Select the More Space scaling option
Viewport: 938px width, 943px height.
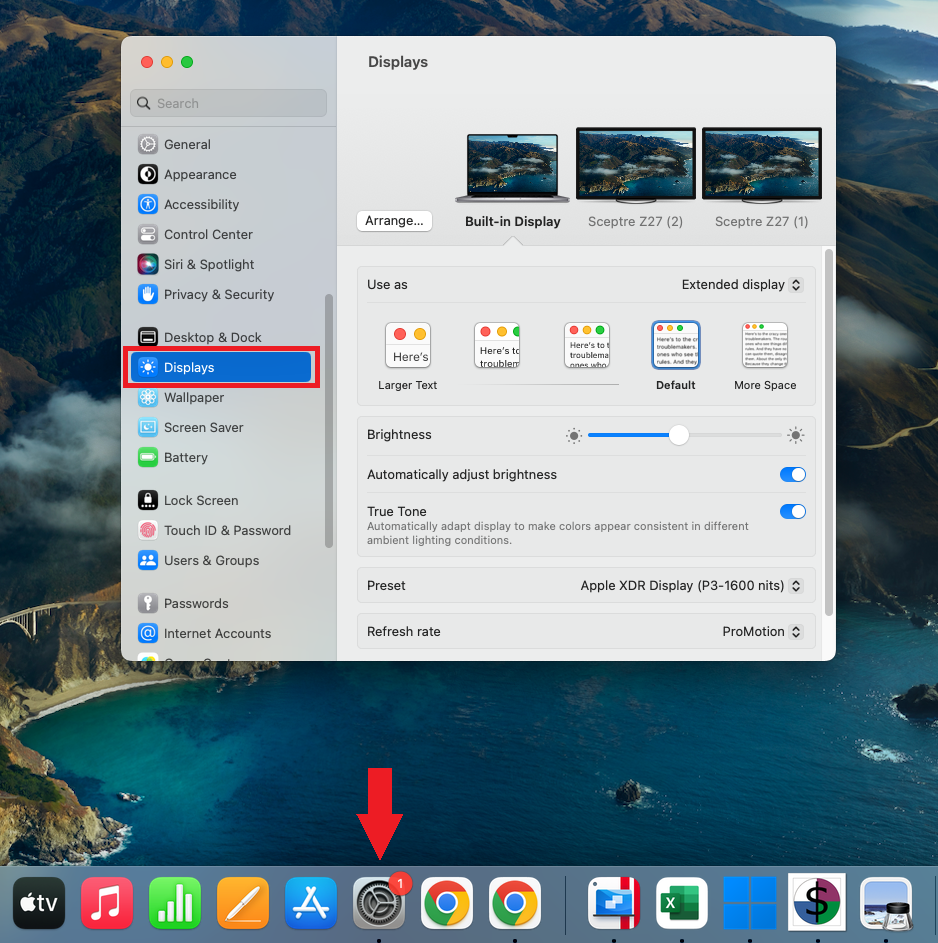[x=764, y=345]
